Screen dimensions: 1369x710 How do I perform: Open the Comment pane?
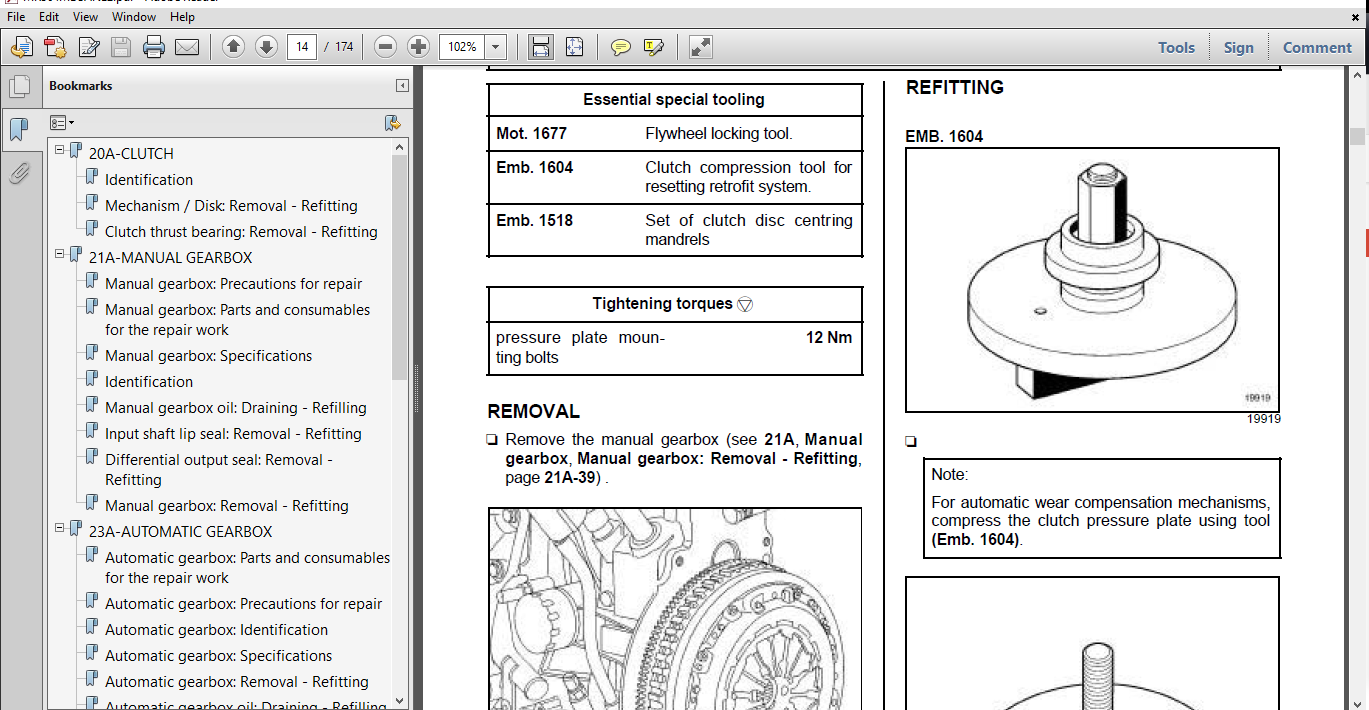point(1316,47)
